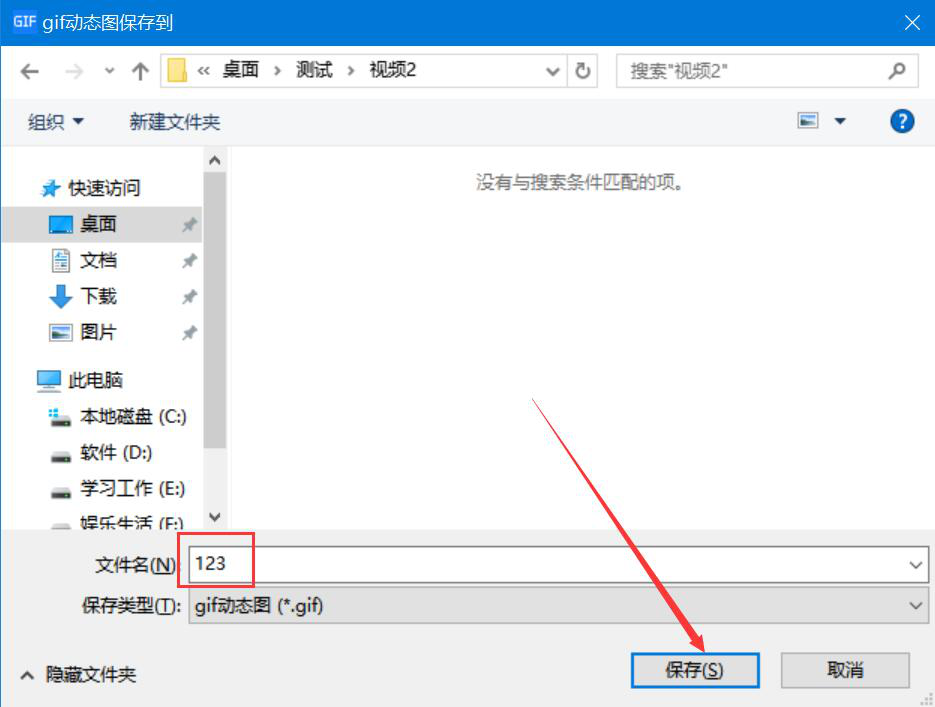This screenshot has width=935, height=707.
Task: Refresh the 视频2 folder view
Action: point(583,71)
